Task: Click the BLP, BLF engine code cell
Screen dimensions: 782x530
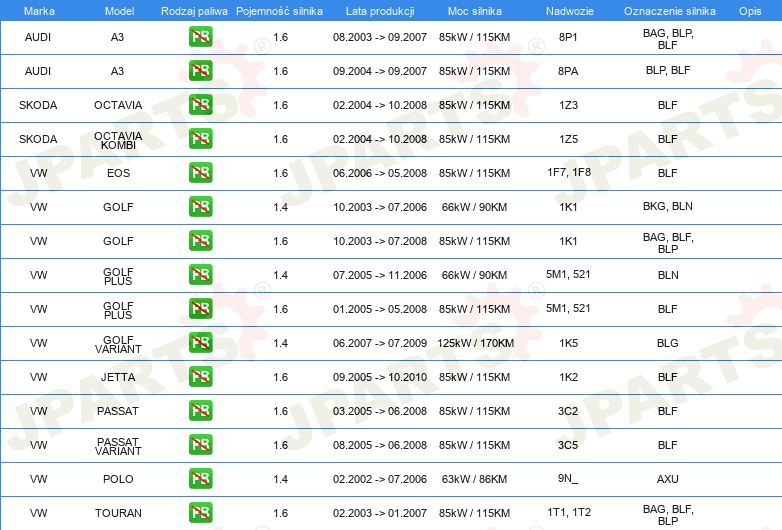Action: pos(668,70)
